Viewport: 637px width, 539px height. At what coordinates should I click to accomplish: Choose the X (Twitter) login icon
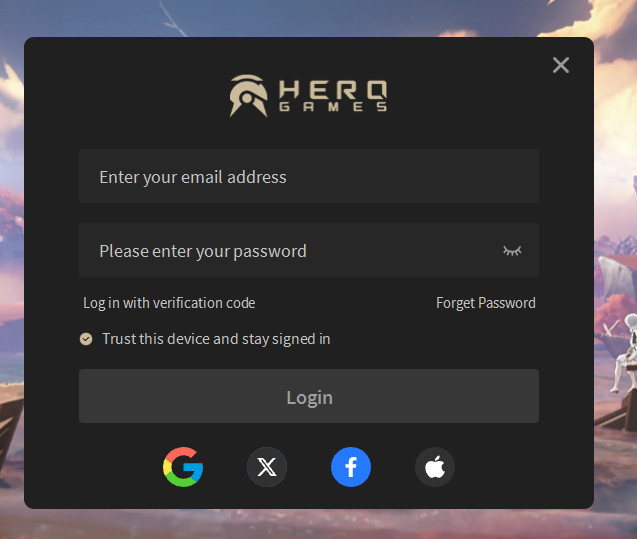click(267, 467)
